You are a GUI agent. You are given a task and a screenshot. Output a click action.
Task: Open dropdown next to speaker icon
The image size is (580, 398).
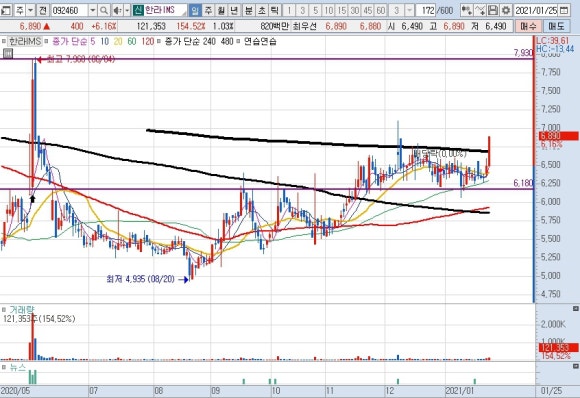(127, 10)
